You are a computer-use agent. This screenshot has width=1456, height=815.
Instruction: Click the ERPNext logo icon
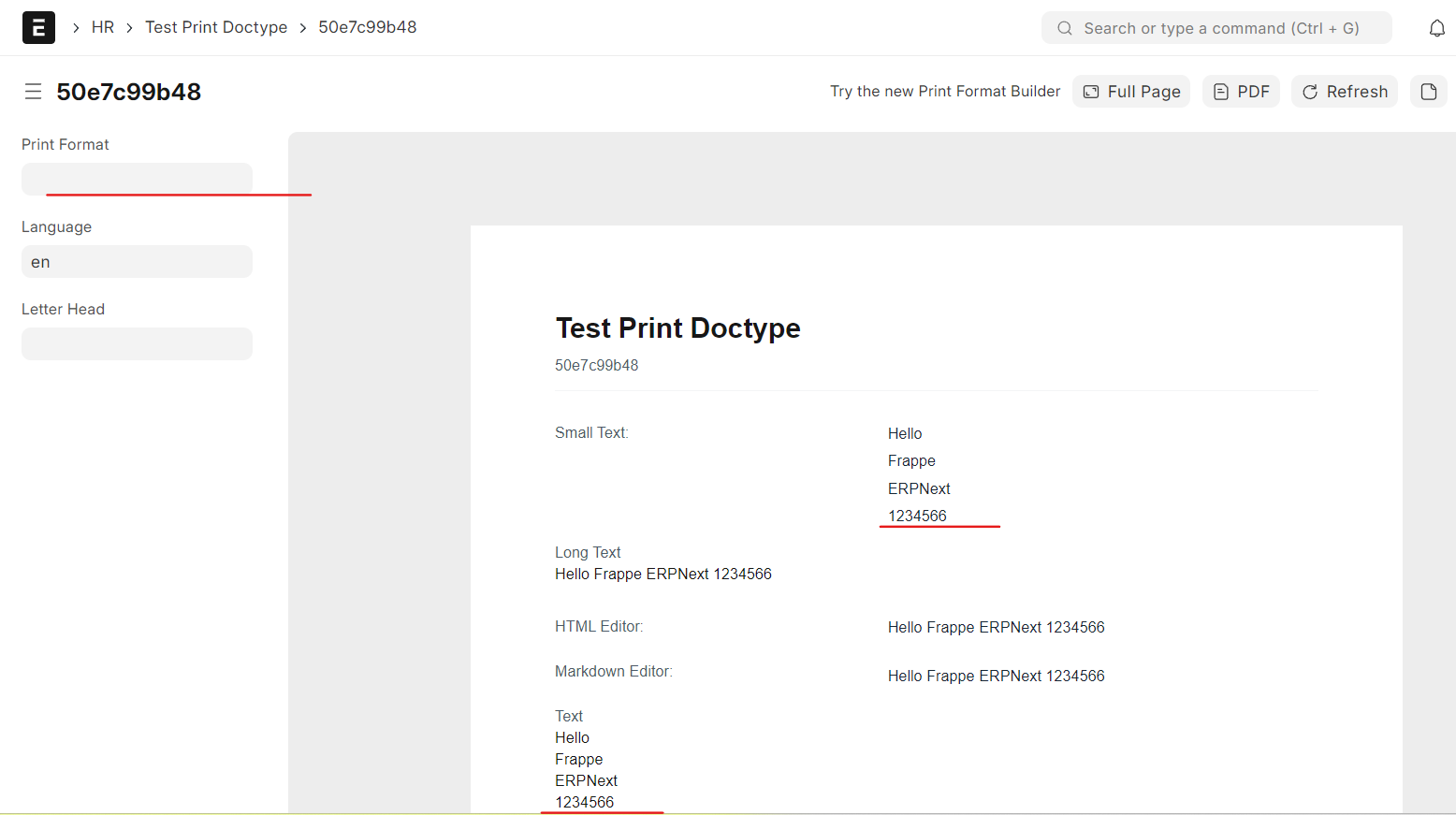[x=38, y=27]
